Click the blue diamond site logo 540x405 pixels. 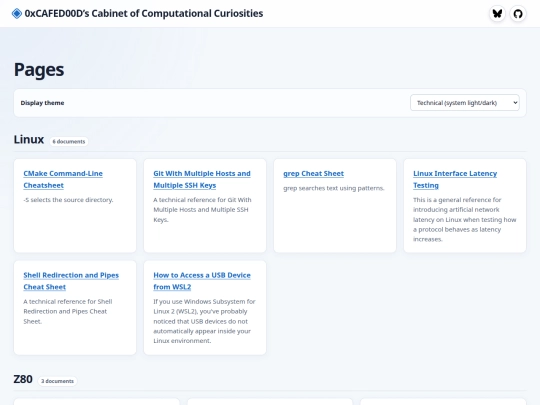point(17,13)
